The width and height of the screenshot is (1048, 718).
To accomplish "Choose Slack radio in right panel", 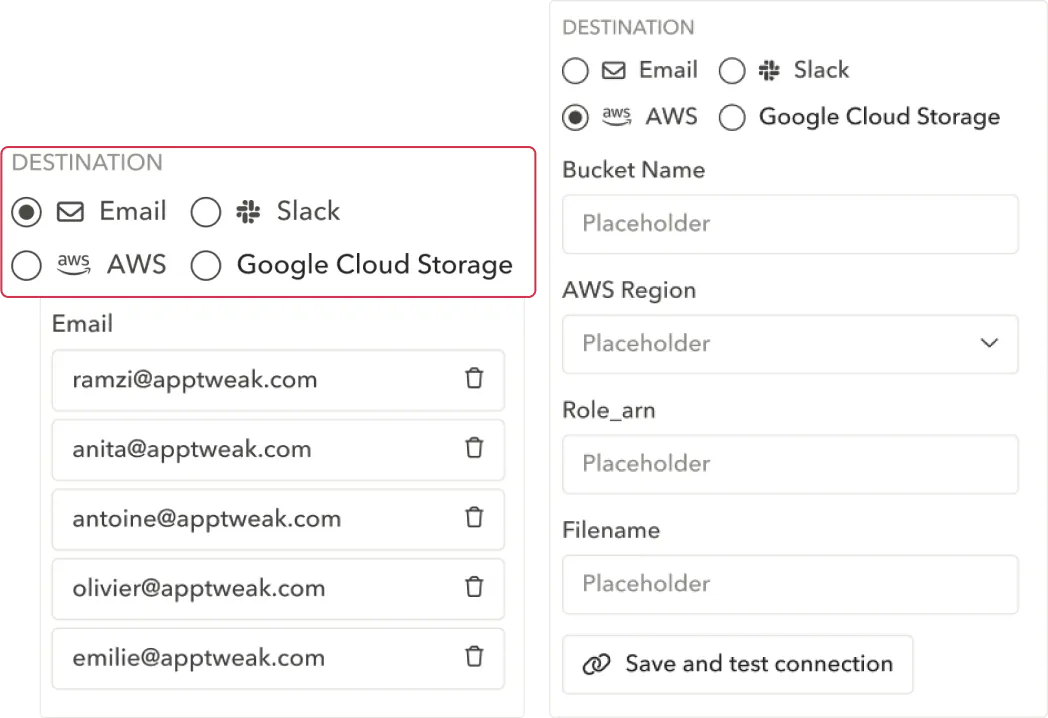I will point(733,71).
